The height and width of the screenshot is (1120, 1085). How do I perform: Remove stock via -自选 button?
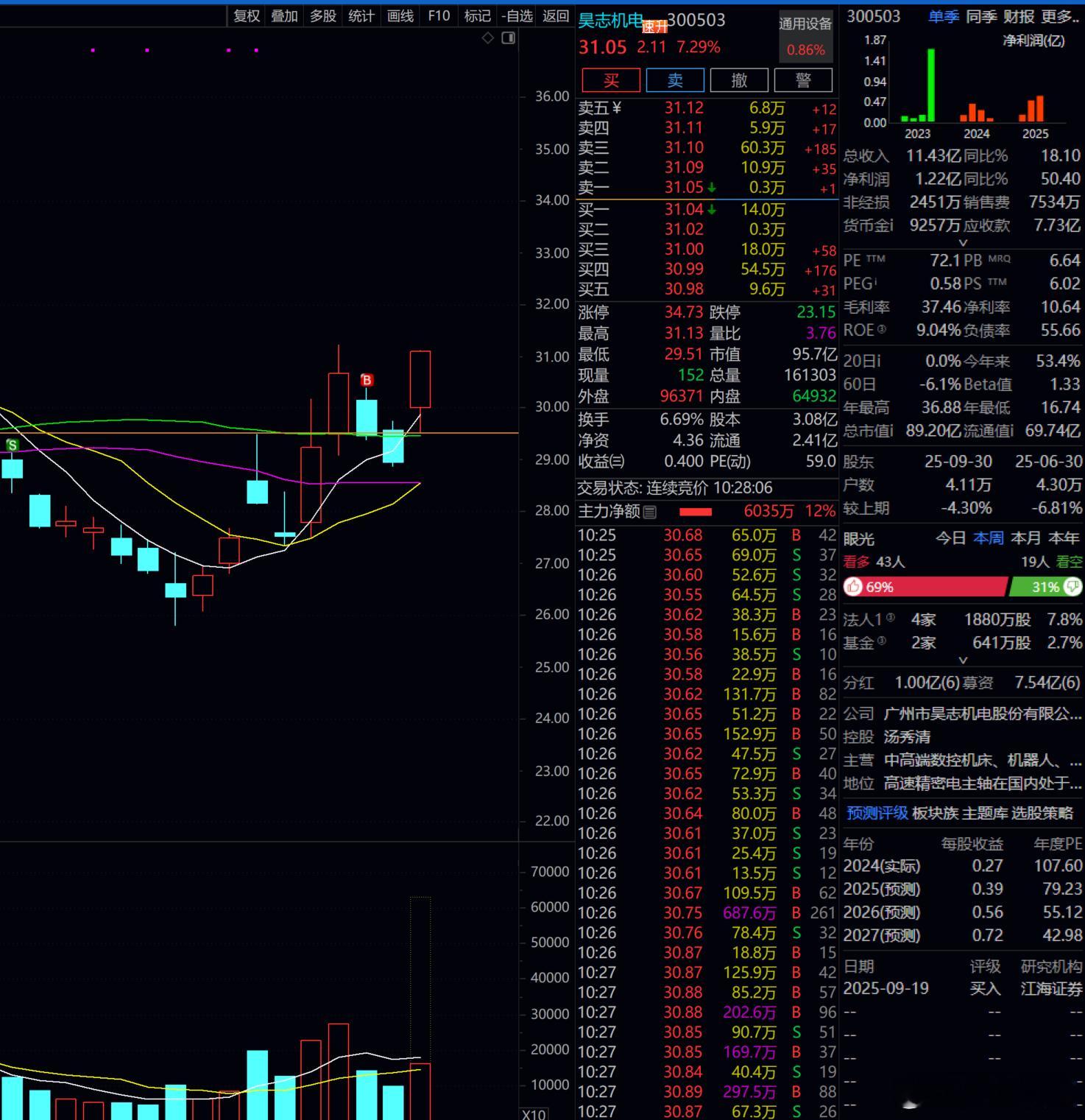click(517, 15)
